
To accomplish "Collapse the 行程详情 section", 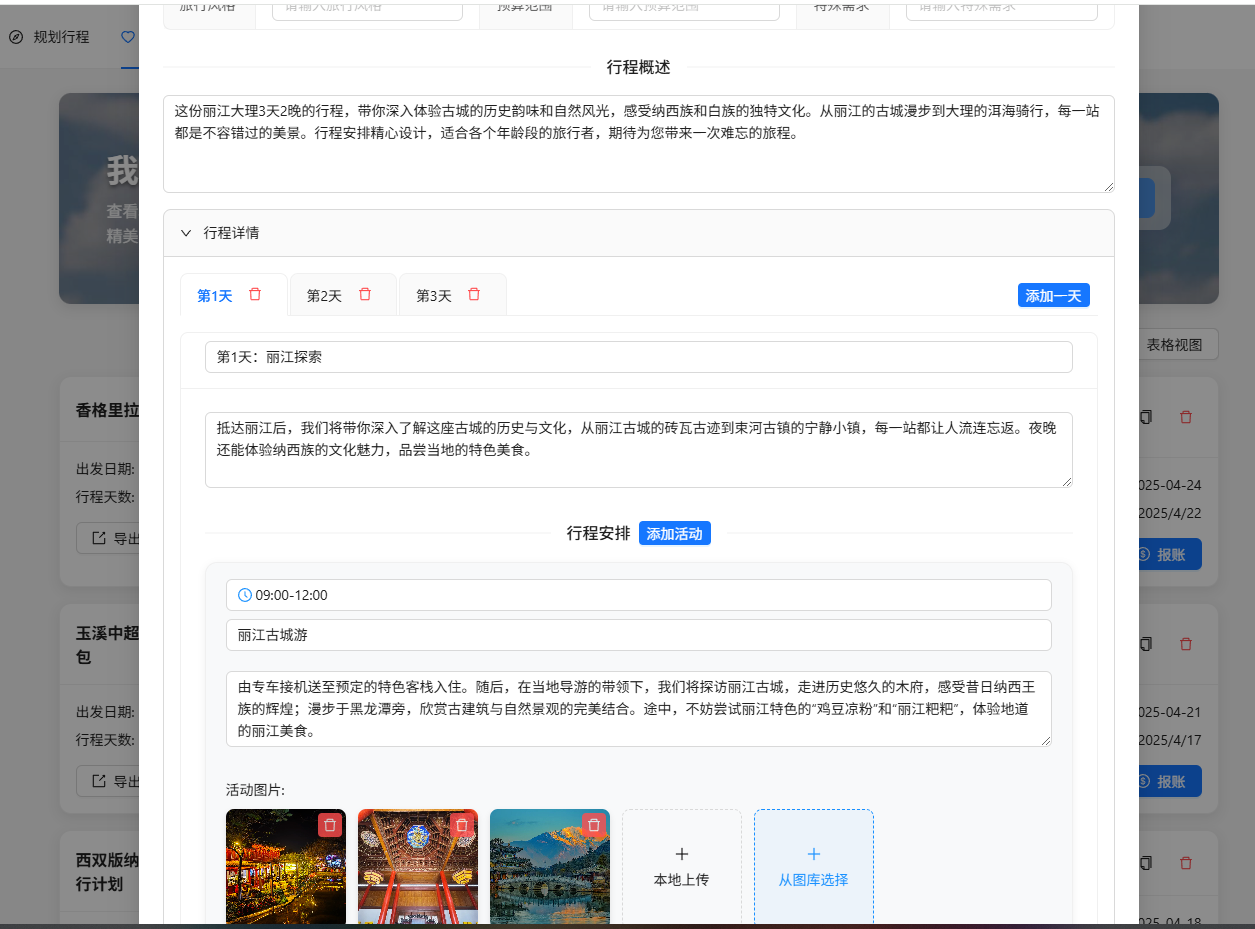I will (x=186, y=232).
